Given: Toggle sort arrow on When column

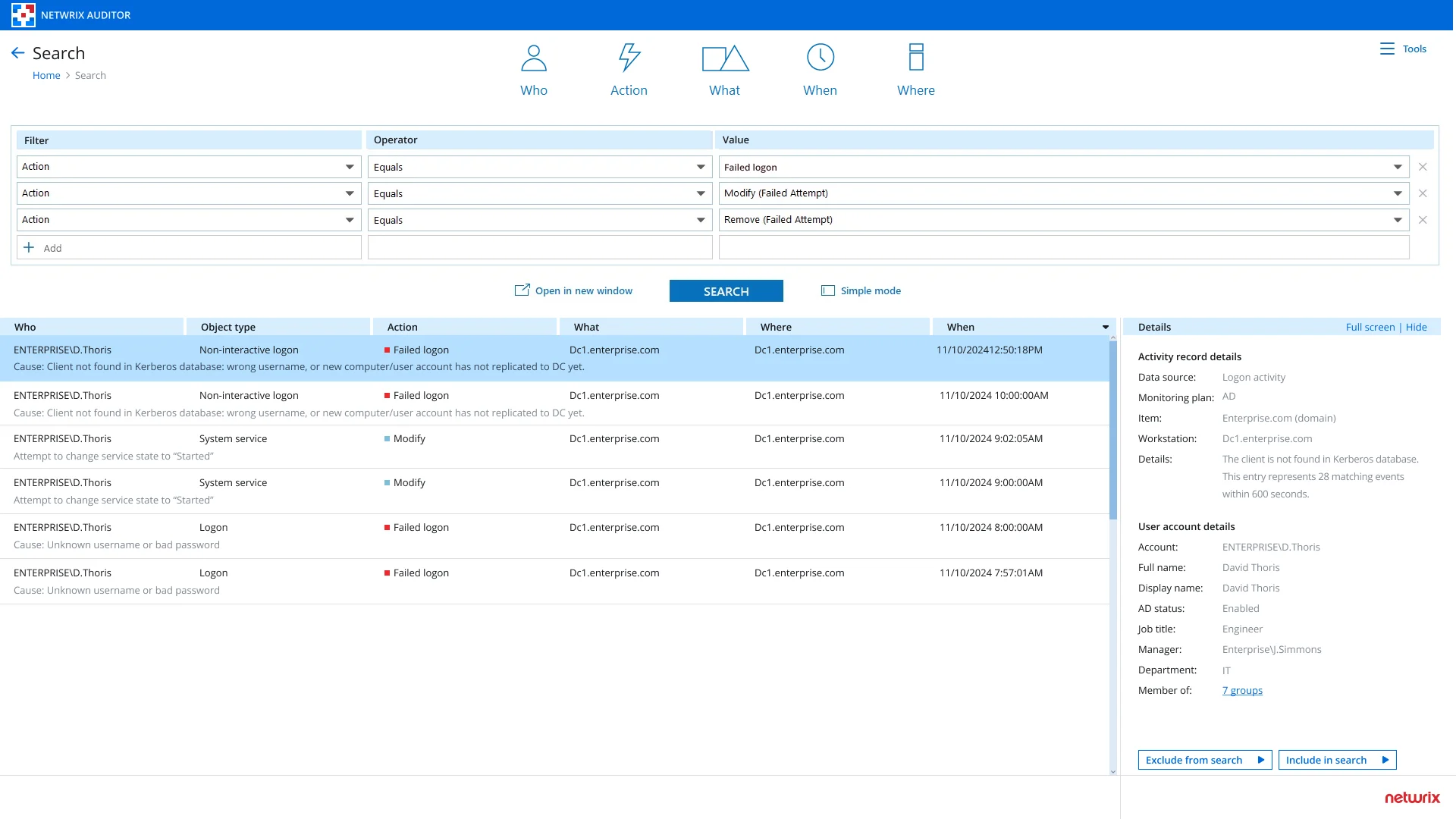Looking at the screenshot, I should (1106, 328).
